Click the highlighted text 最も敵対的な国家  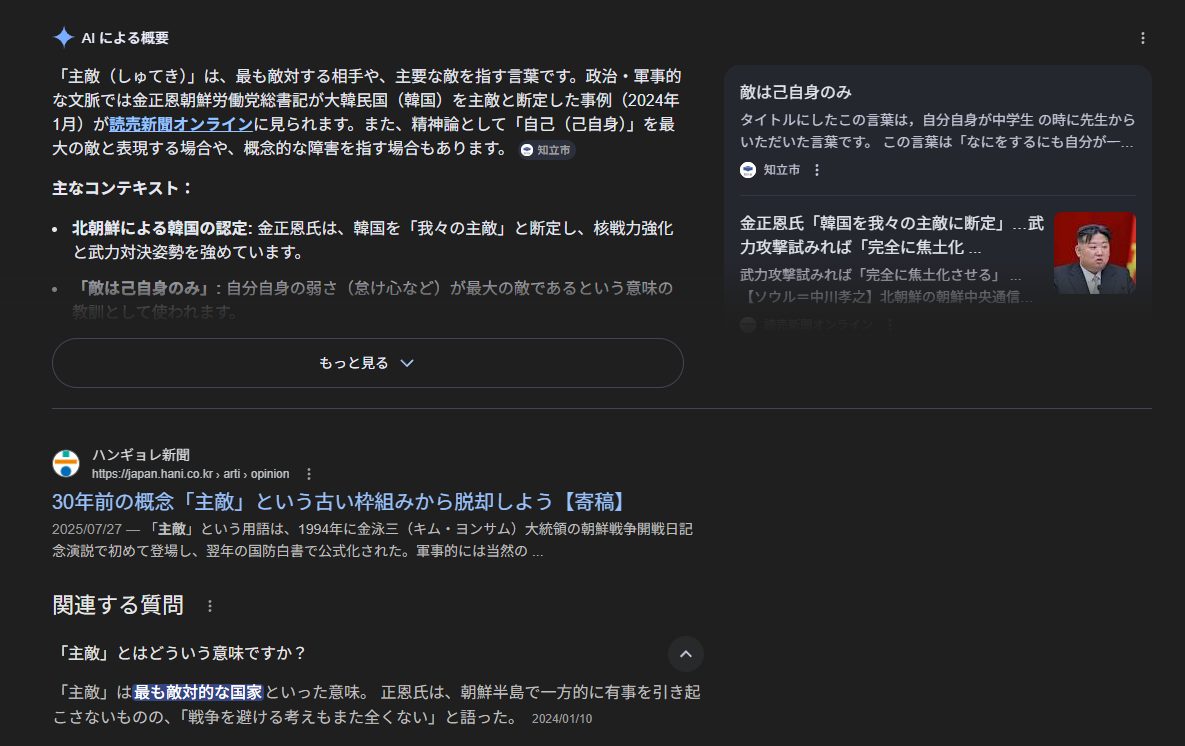click(x=198, y=692)
